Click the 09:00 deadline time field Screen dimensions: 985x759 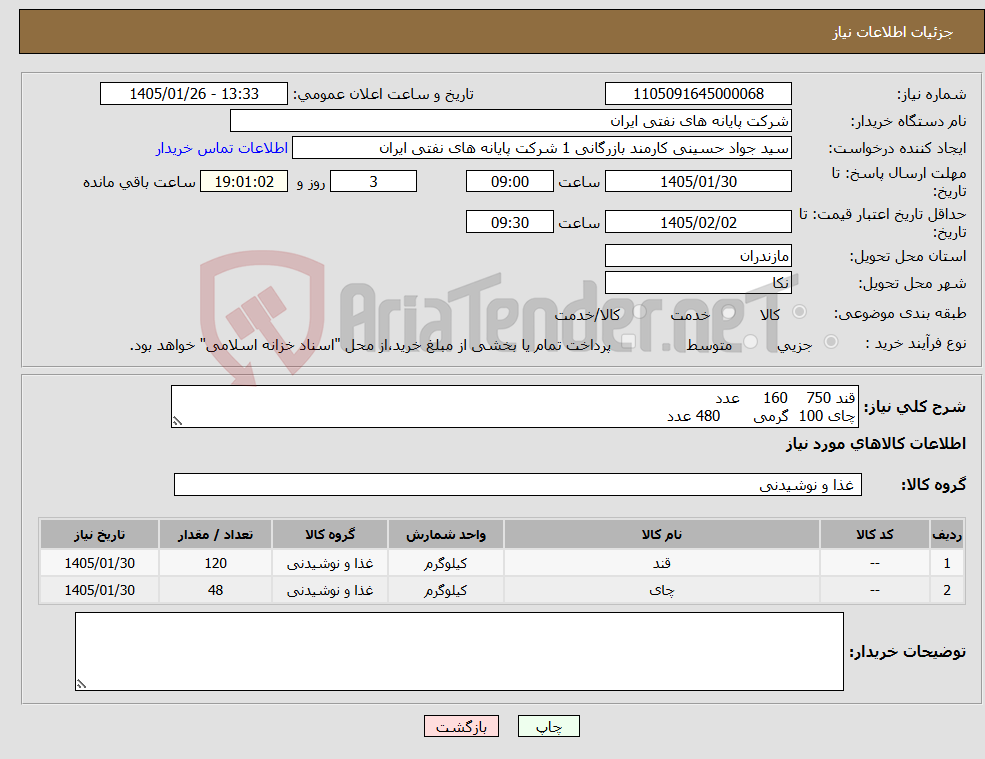click(x=509, y=182)
